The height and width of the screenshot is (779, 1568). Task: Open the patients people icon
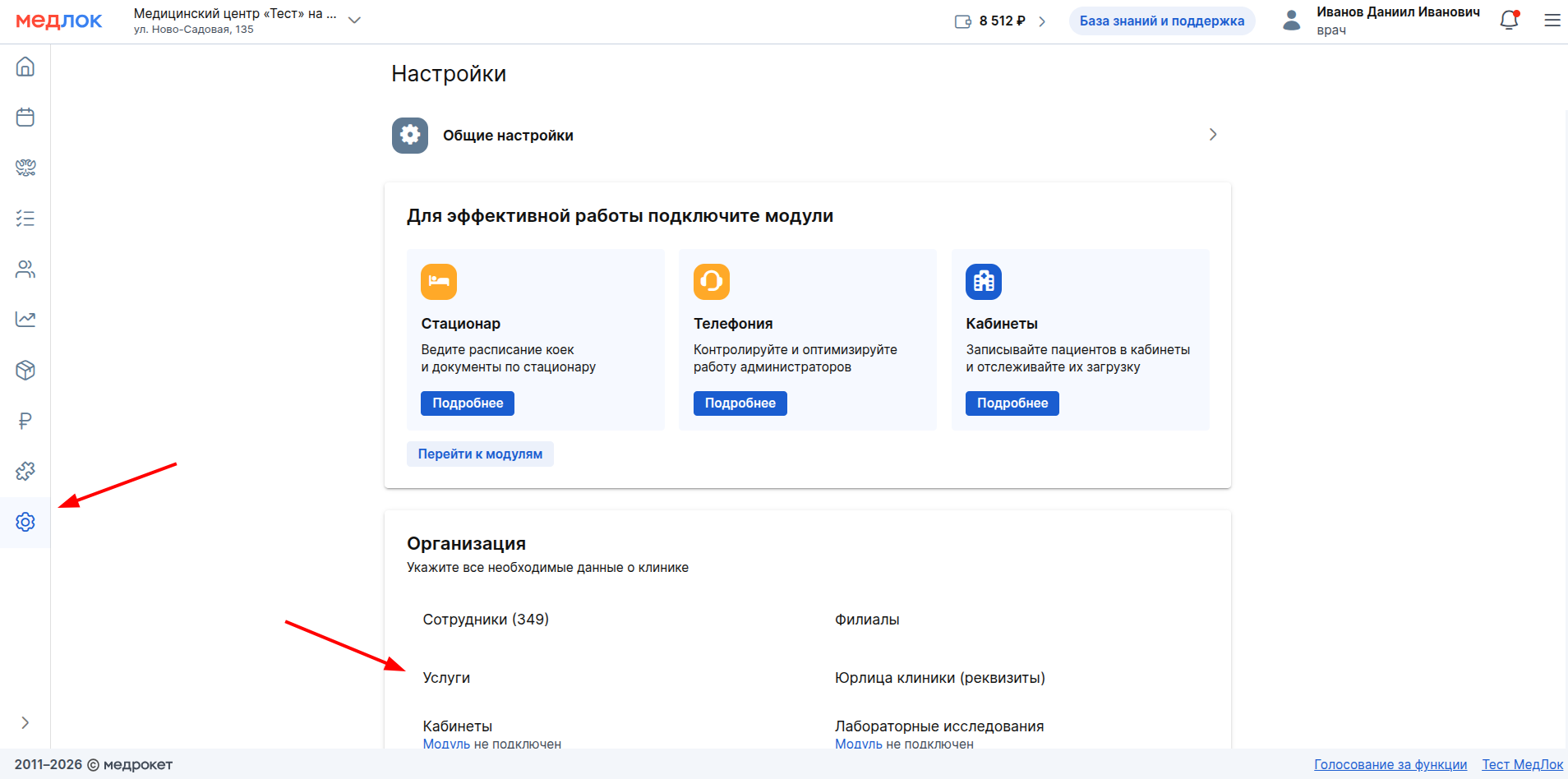pos(25,270)
